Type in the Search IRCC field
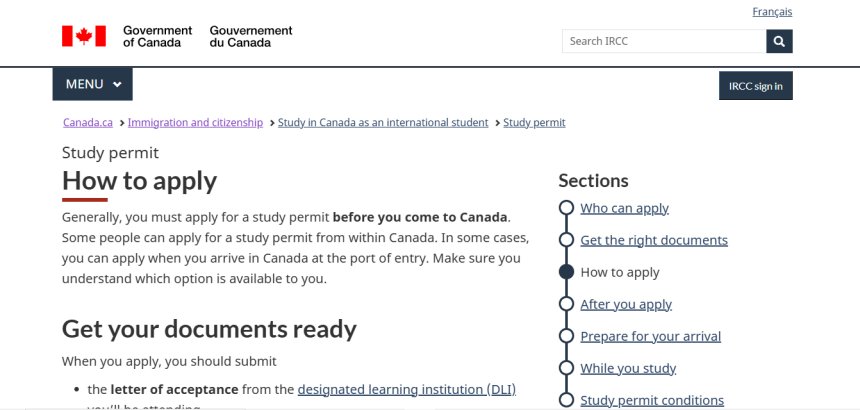 click(663, 41)
